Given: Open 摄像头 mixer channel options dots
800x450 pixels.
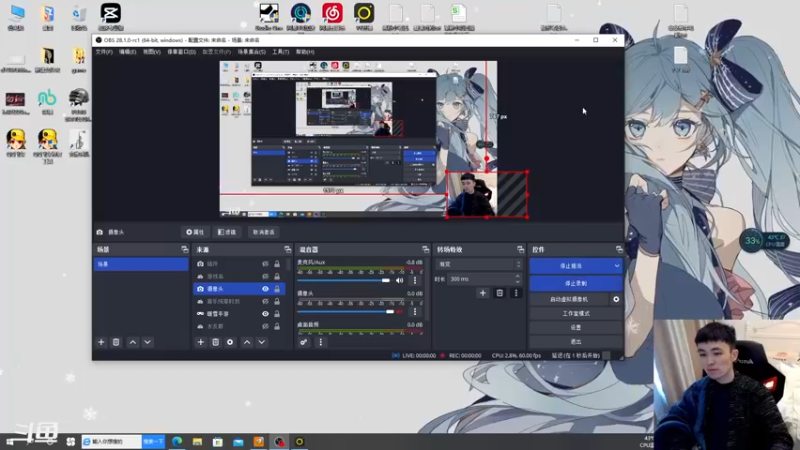Looking at the screenshot, I should (415, 311).
